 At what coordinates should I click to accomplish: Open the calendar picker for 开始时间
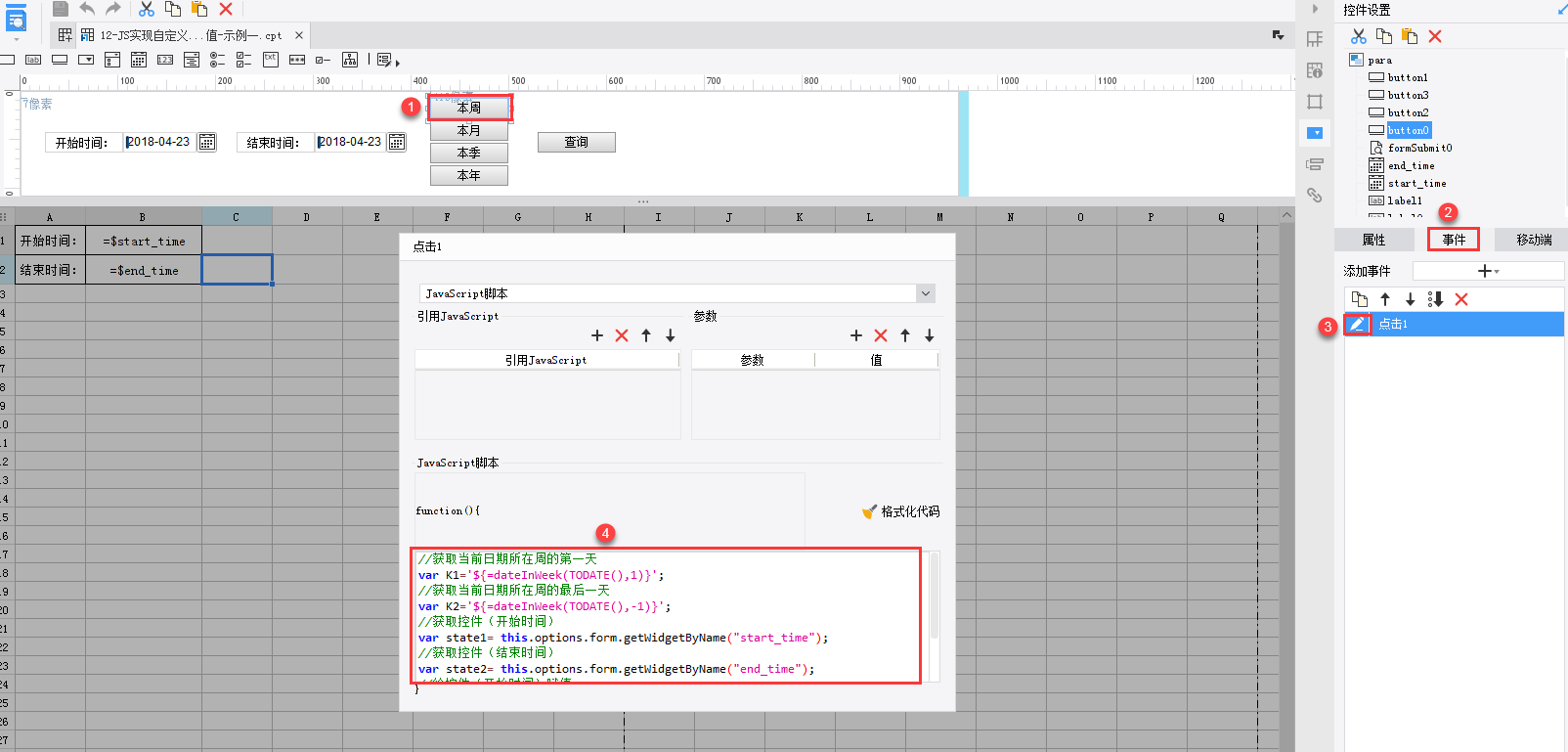pos(207,142)
